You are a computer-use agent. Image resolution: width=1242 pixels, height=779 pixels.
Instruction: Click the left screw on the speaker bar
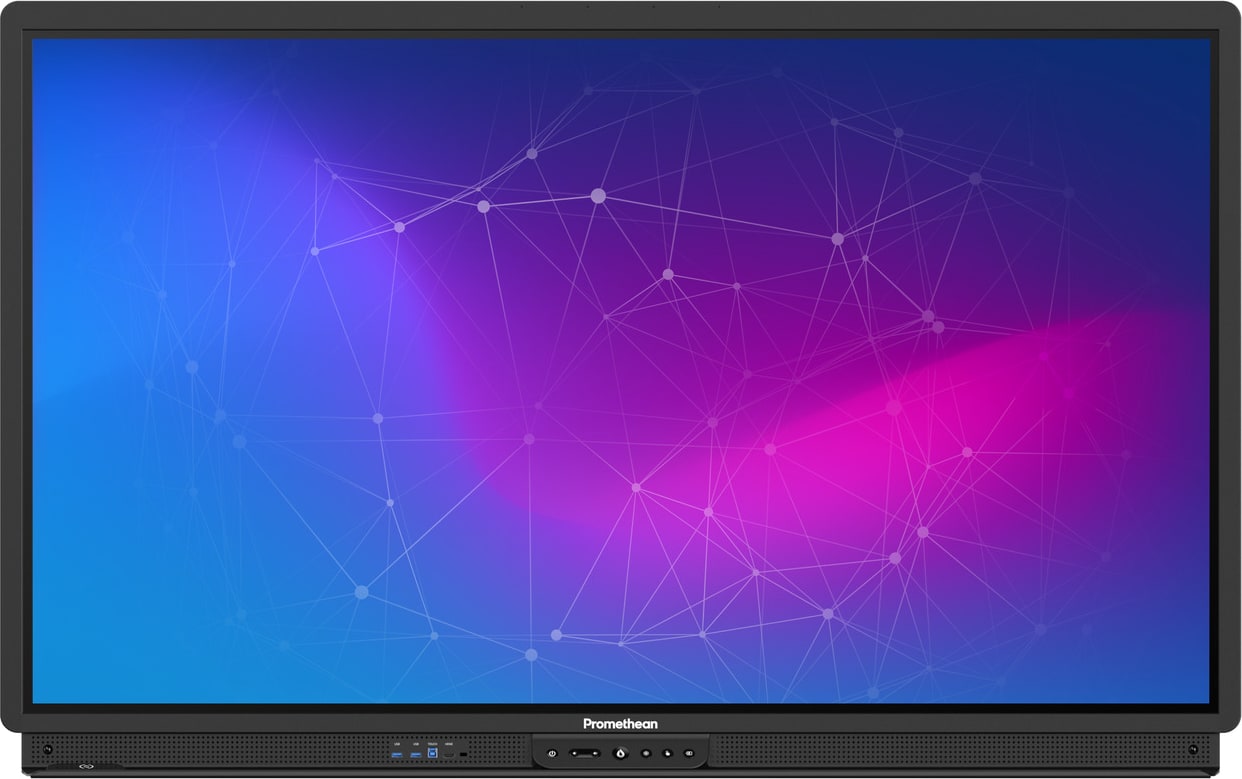(x=47, y=749)
